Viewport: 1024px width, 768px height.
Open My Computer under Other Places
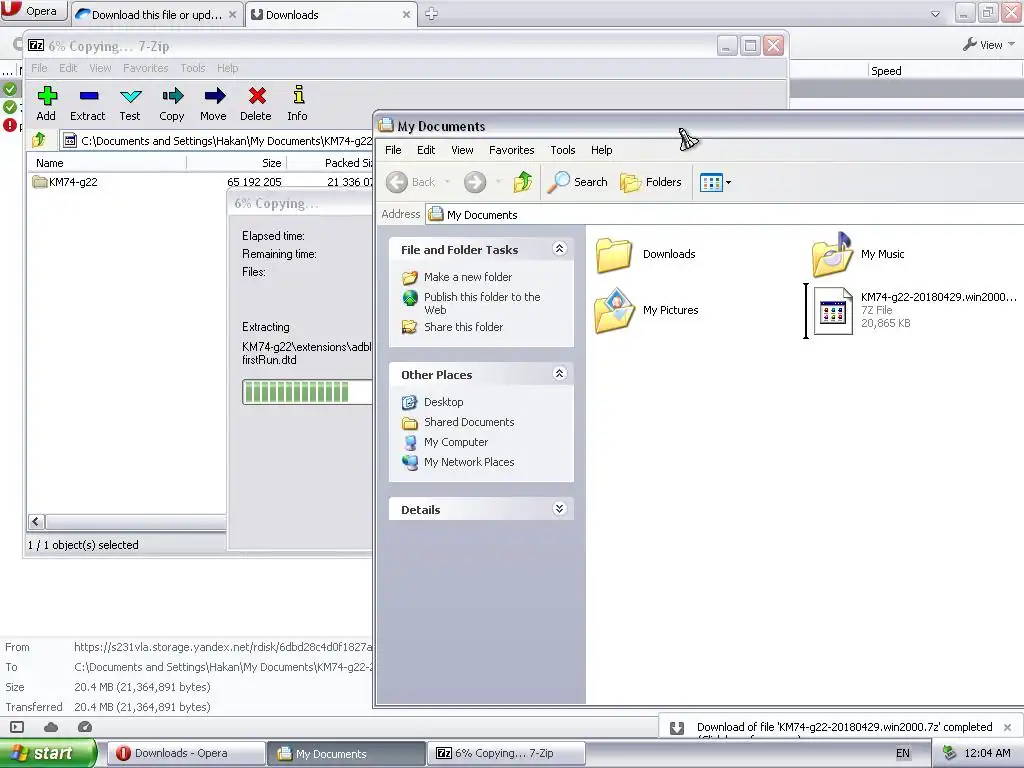coord(456,442)
